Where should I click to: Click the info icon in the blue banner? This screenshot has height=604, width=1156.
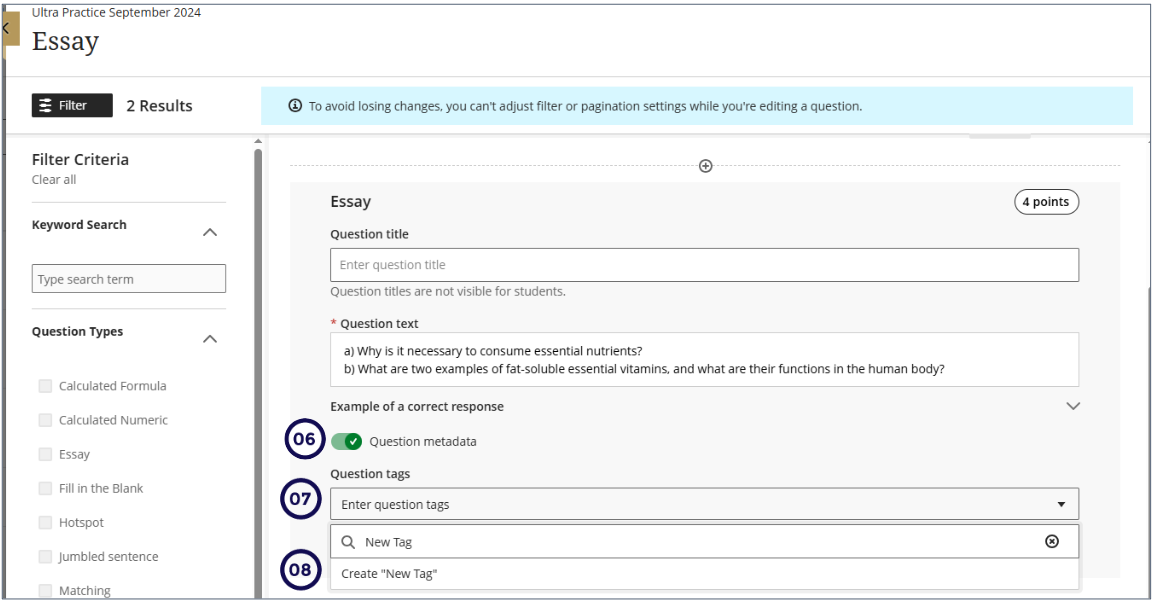(295, 106)
